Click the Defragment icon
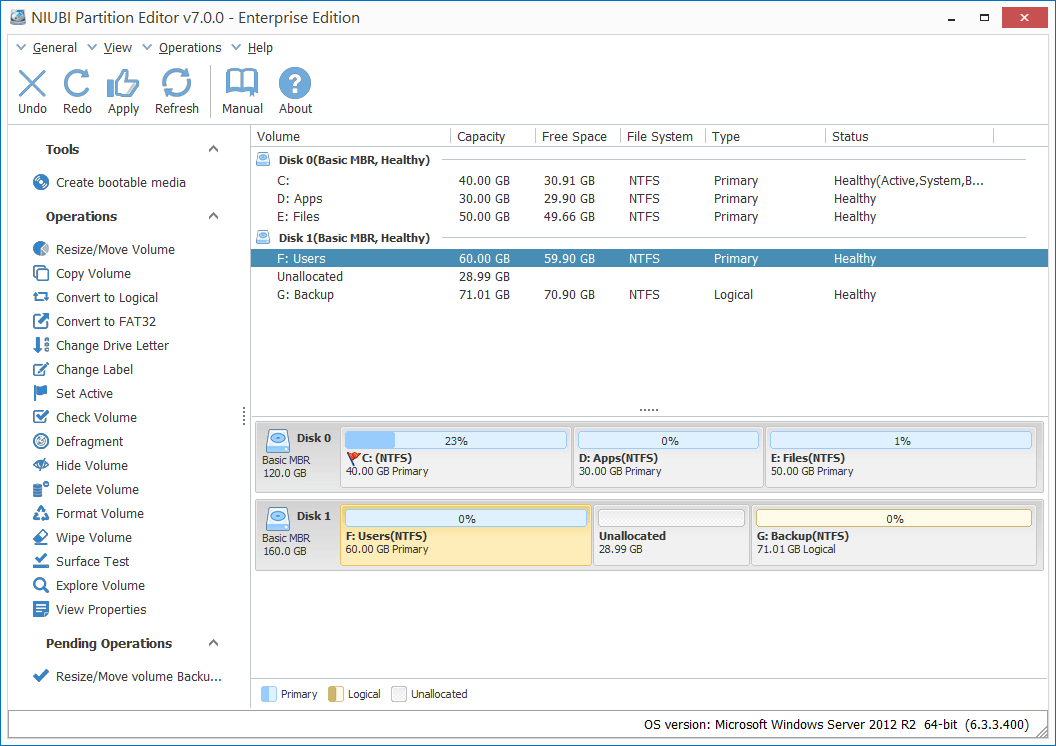 tap(41, 441)
